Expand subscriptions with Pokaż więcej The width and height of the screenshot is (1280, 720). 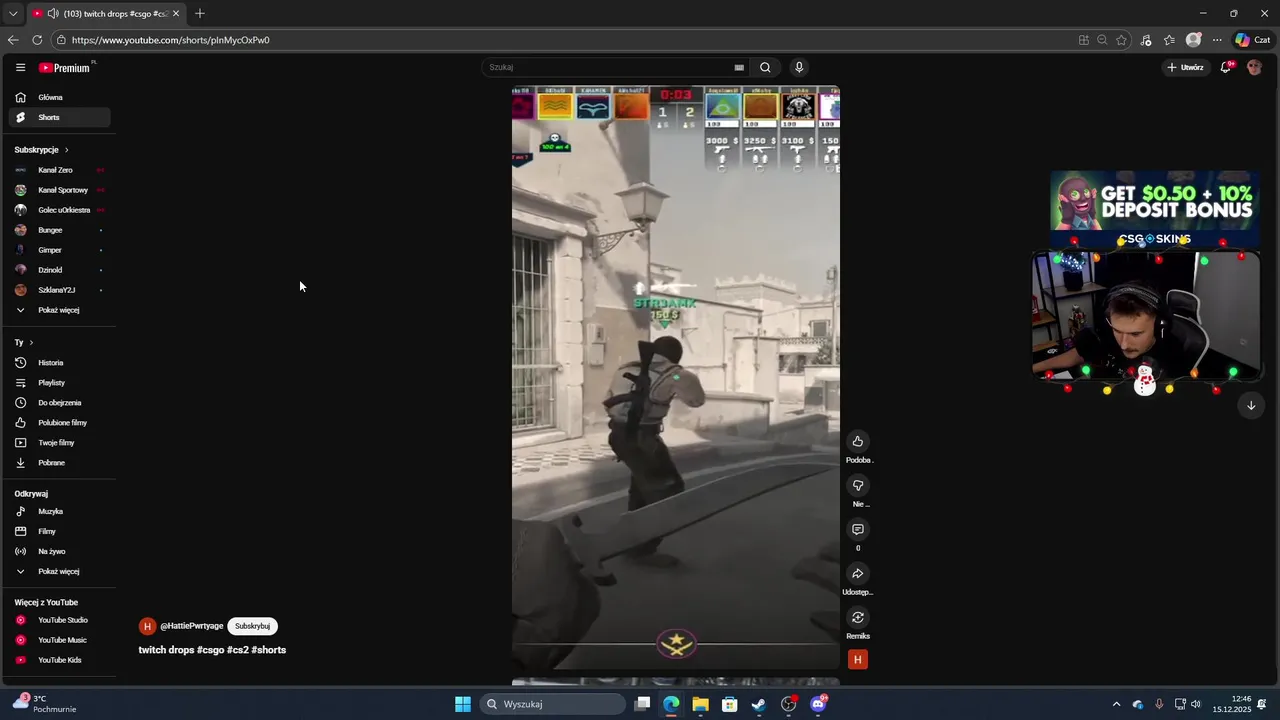pyautogui.click(x=60, y=310)
